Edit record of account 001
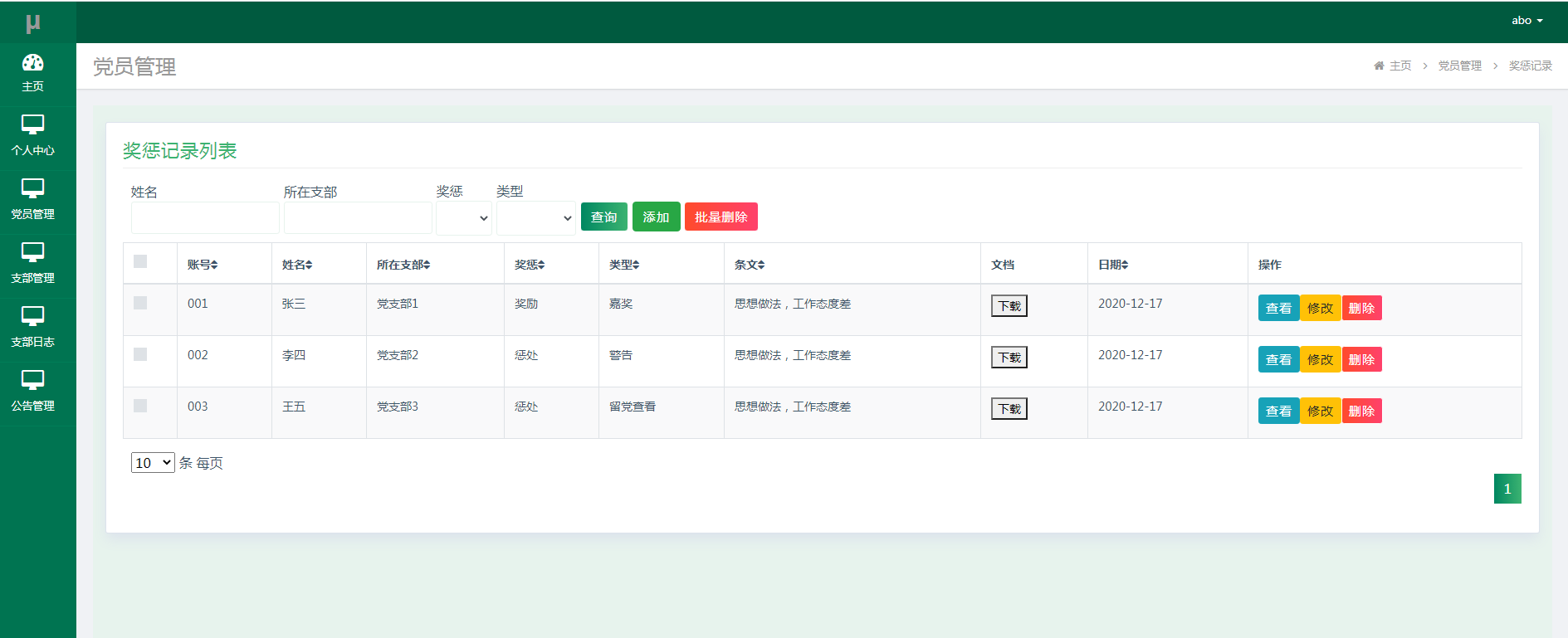Viewport: 1568px width, 638px height. 1320,308
